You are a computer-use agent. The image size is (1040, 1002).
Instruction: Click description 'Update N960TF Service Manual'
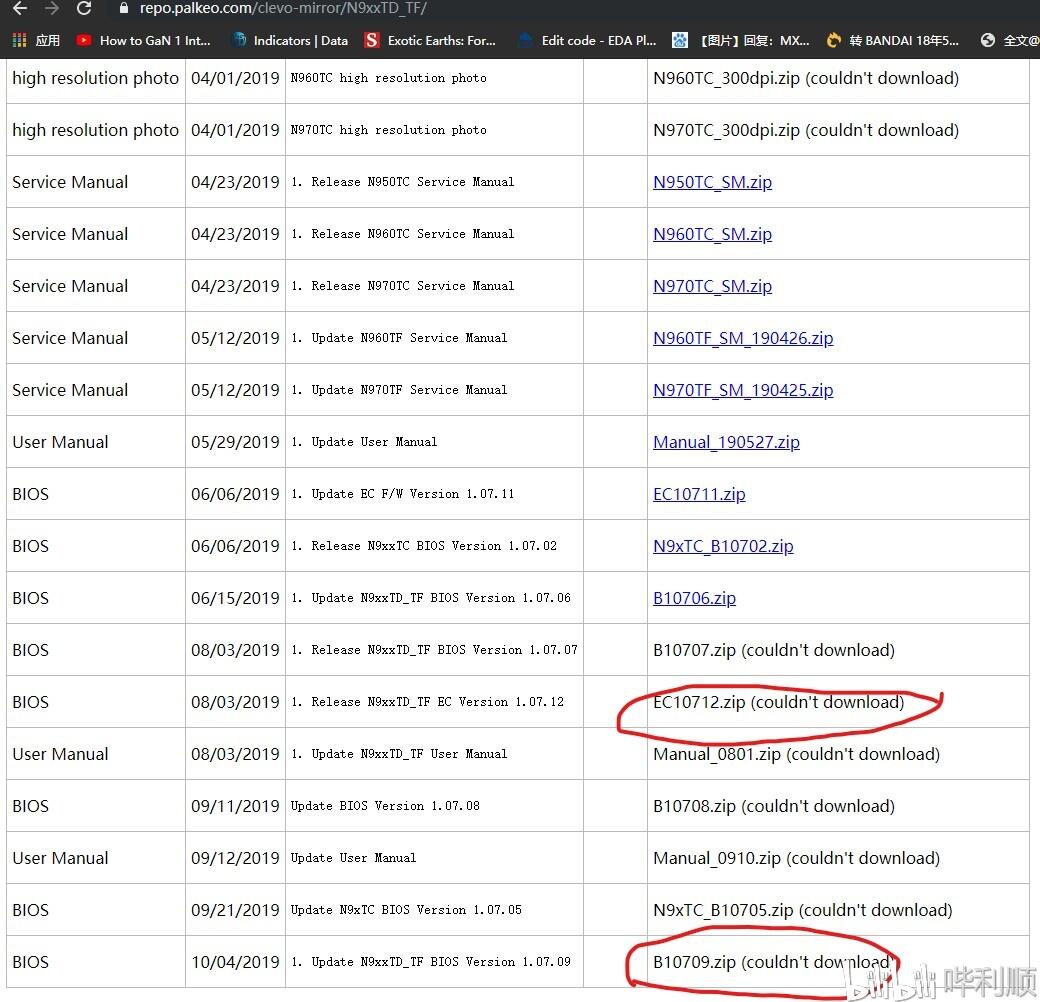click(399, 338)
